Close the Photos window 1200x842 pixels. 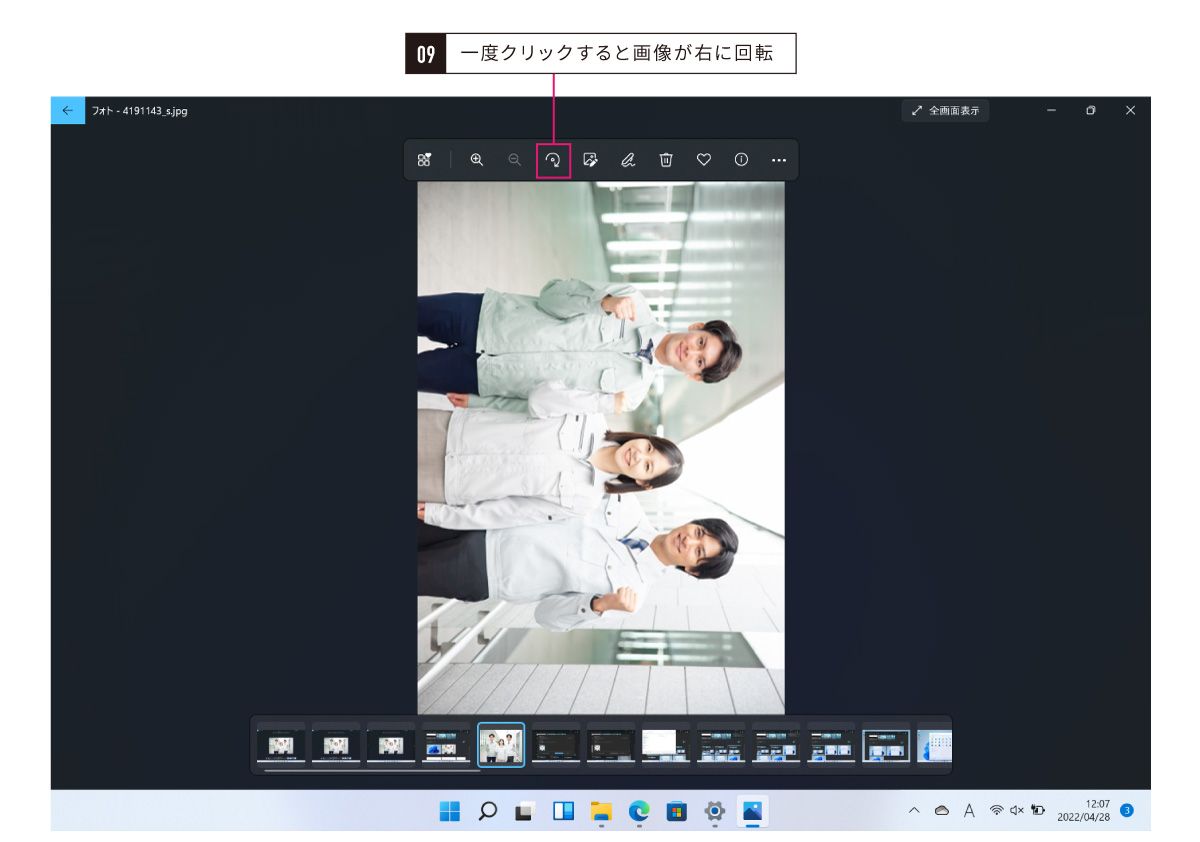pyautogui.click(x=1130, y=111)
